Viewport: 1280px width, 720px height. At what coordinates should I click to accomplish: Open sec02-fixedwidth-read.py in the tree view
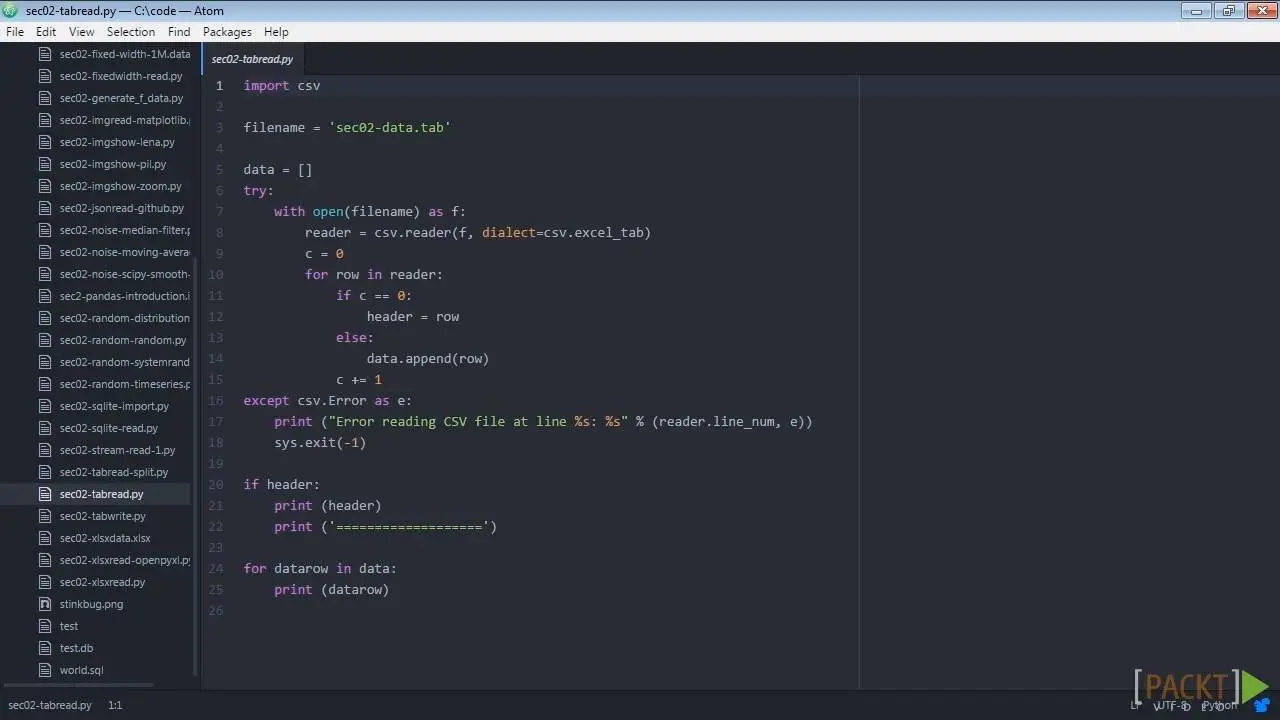[121, 76]
